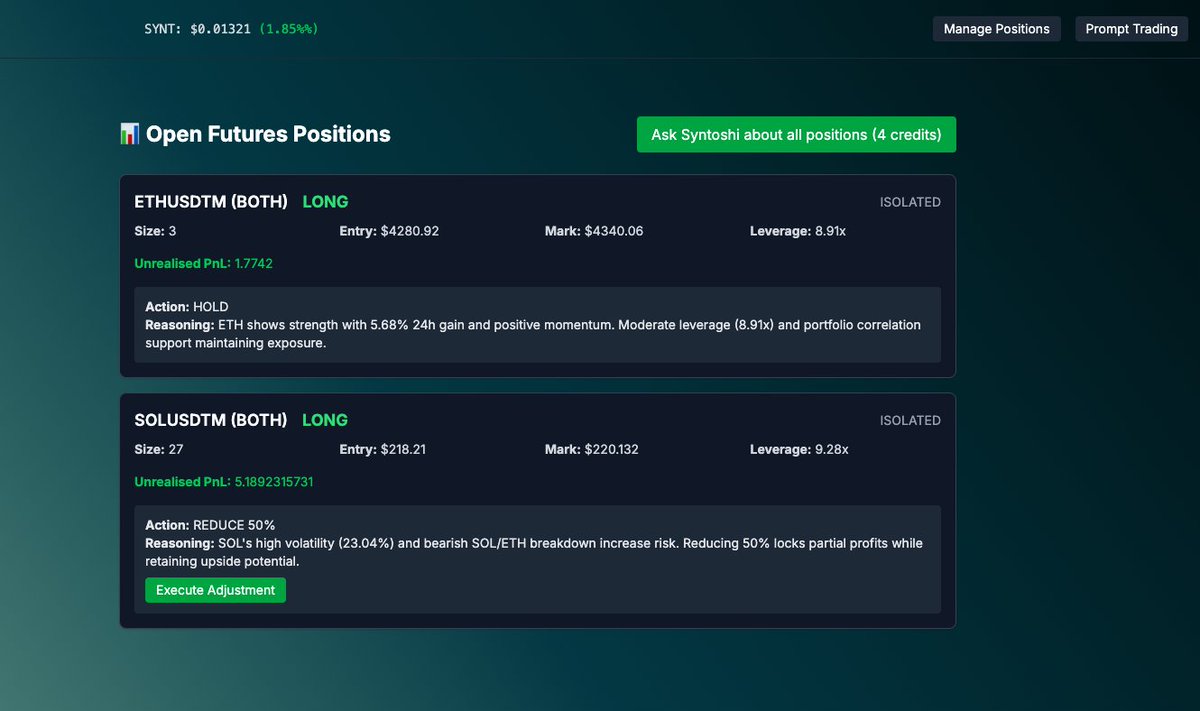Viewport: 1200px width, 711px height.
Task: Click Size 3 on ETHUSDTM card
Action: 154,231
